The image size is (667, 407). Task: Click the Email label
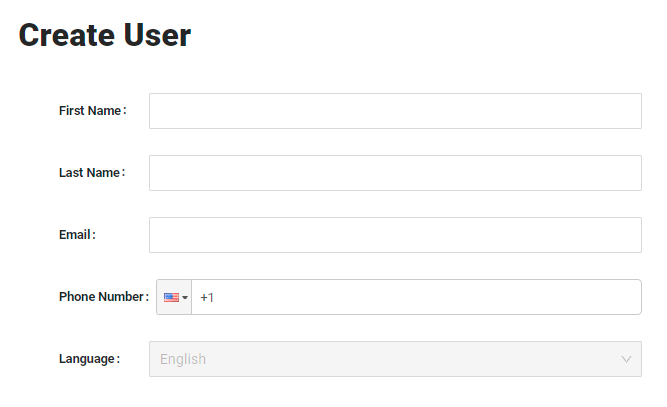(76, 235)
